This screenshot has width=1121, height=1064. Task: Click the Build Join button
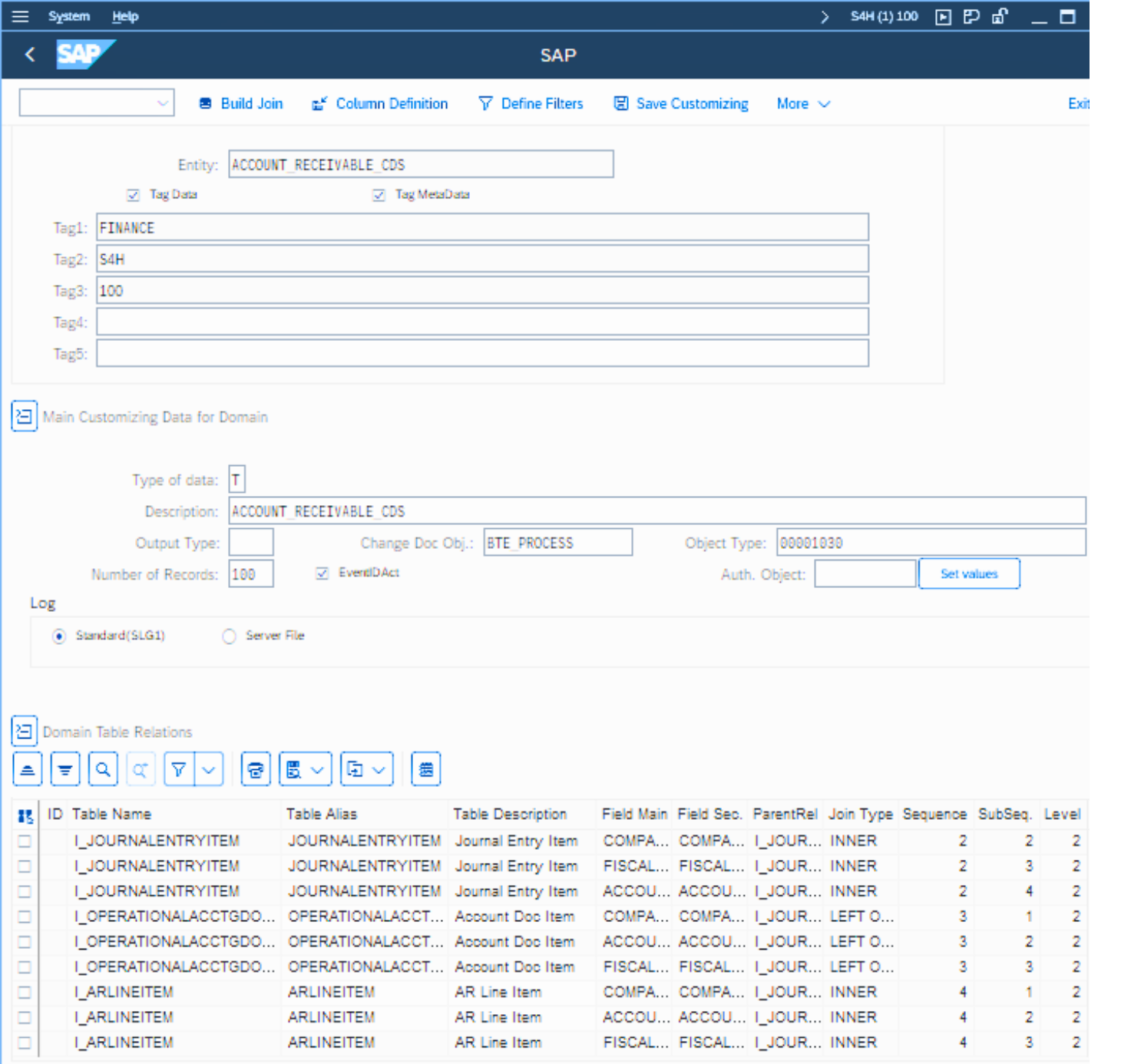click(241, 104)
